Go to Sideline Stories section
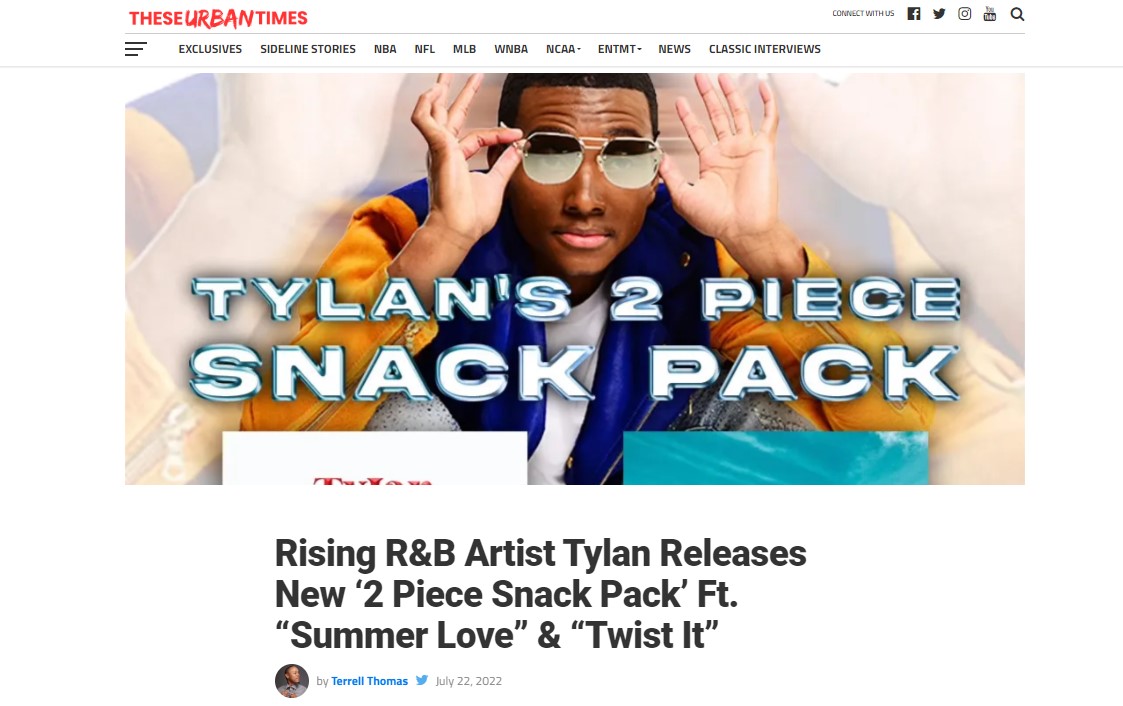Viewport: 1123px width, 706px height. 307,49
